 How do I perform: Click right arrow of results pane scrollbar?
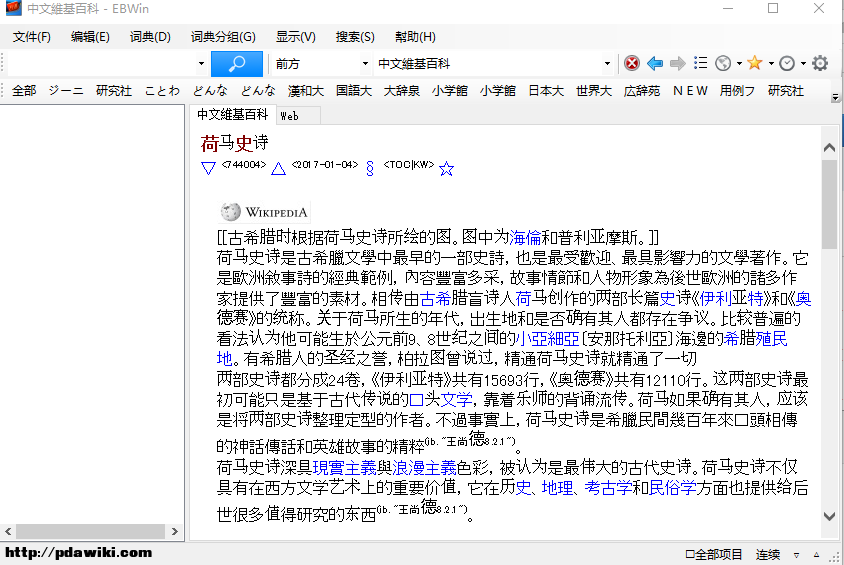(x=174, y=531)
